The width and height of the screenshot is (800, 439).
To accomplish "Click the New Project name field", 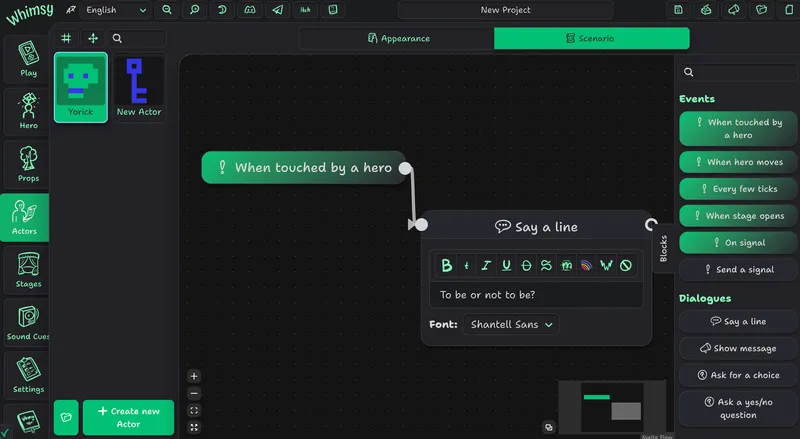I will [x=506, y=10].
